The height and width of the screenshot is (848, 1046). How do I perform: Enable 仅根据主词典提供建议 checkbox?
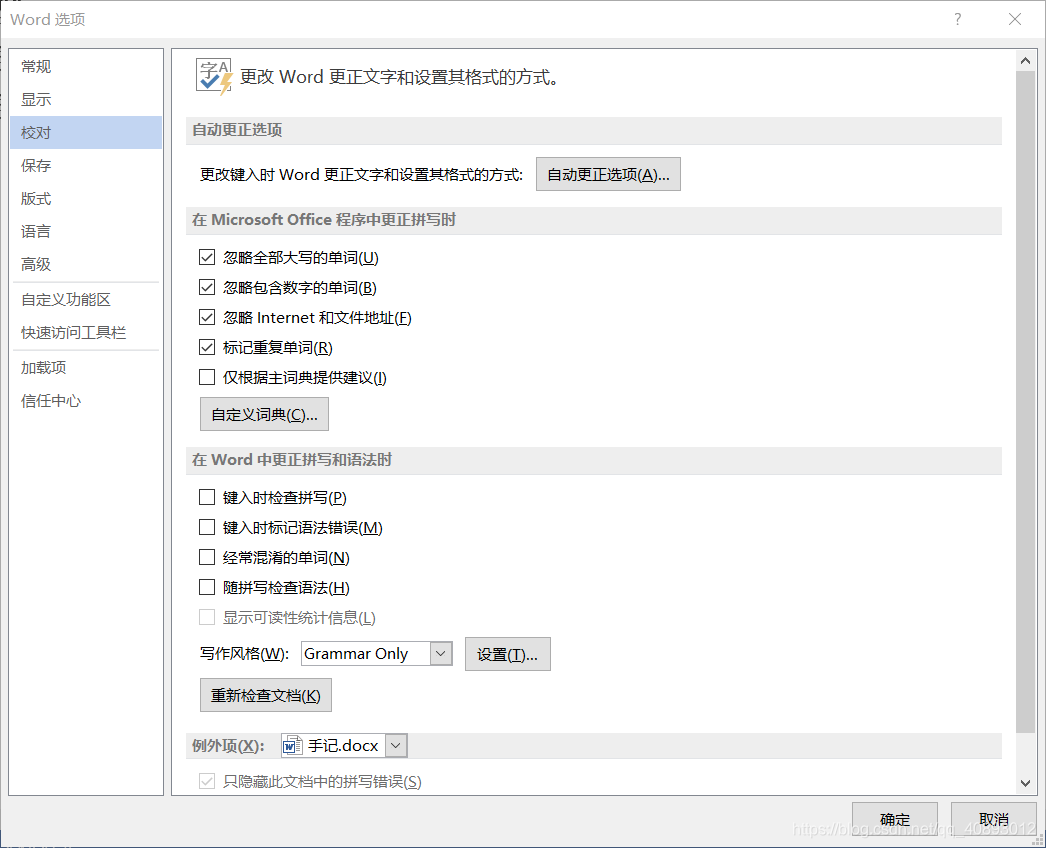coord(207,377)
